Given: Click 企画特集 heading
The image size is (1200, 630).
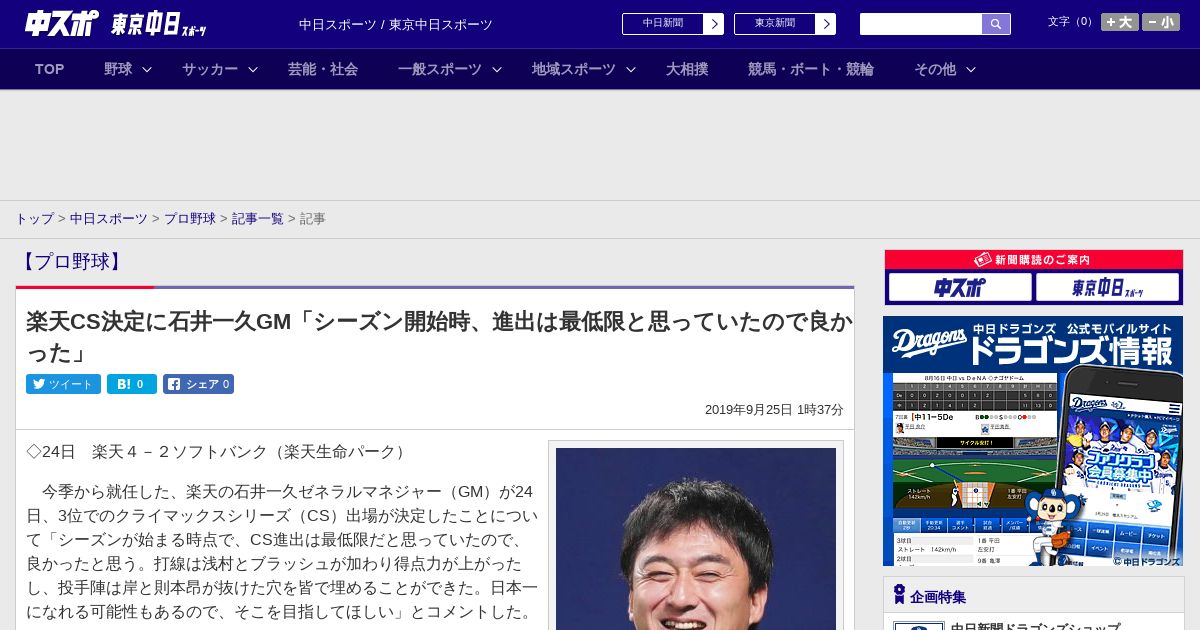Looking at the screenshot, I should coord(938,596).
